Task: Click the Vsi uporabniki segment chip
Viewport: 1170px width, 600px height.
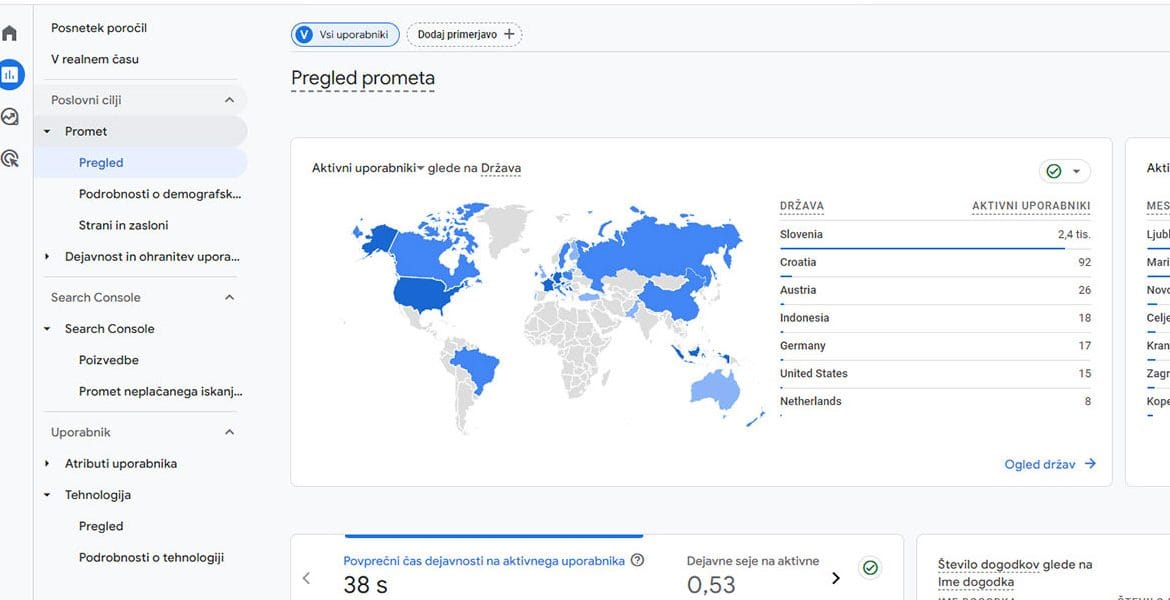Action: click(x=345, y=34)
